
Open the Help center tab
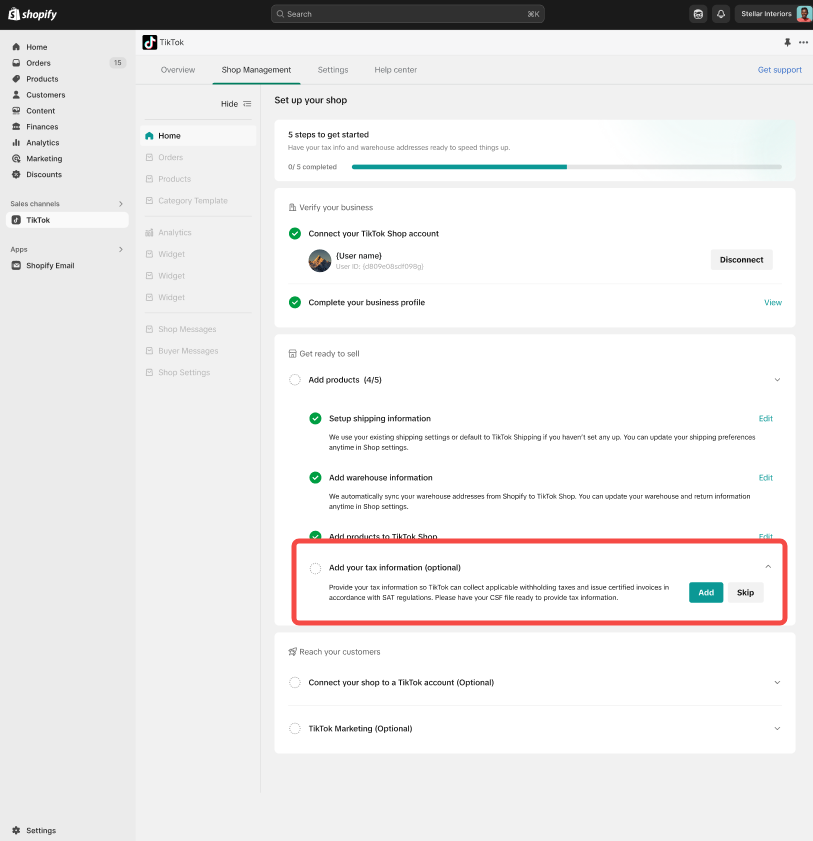[395, 70]
